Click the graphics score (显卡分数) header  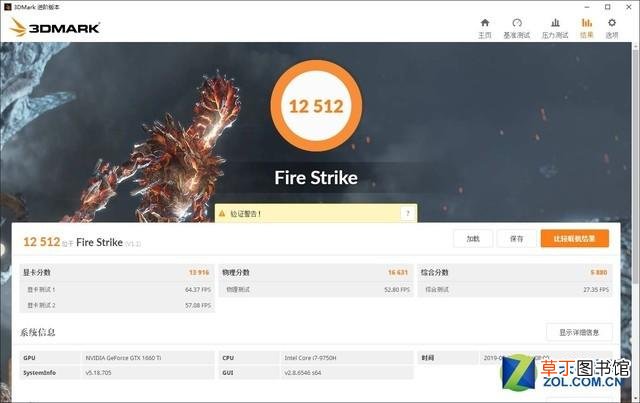(x=37, y=272)
